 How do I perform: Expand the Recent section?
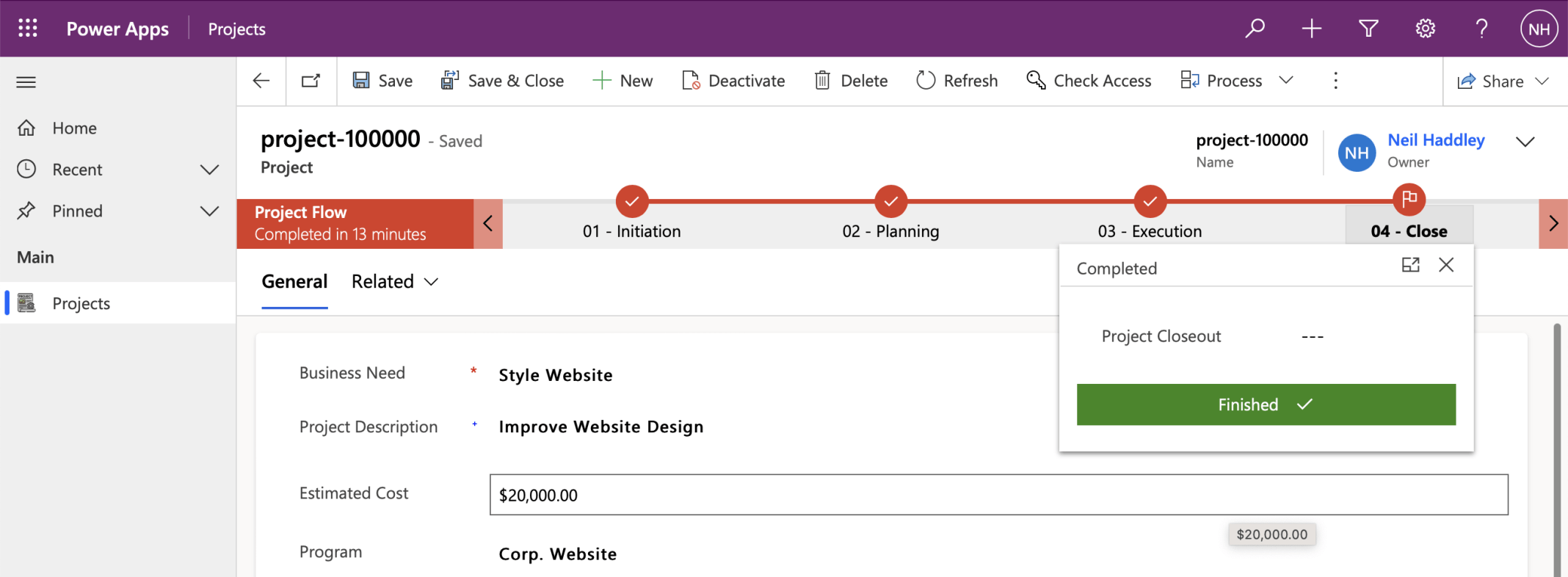click(209, 170)
